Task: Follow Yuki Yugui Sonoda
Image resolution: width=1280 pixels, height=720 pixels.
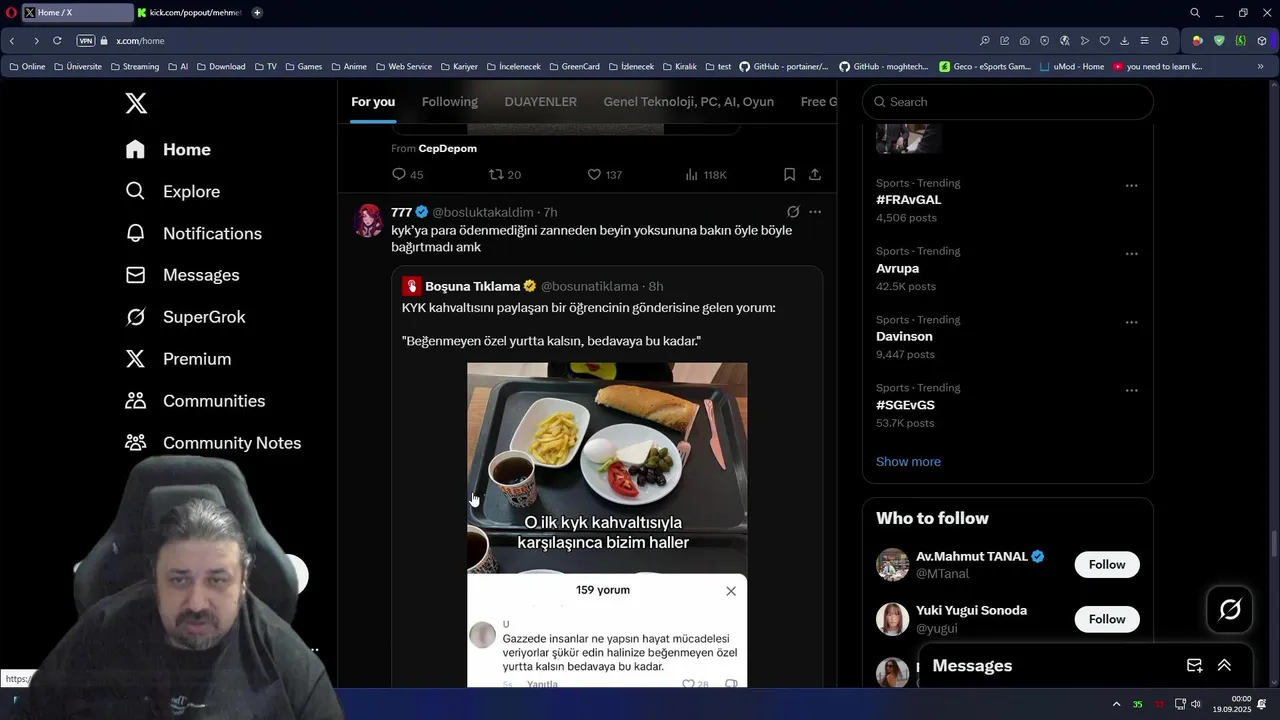Action: pyautogui.click(x=1107, y=619)
